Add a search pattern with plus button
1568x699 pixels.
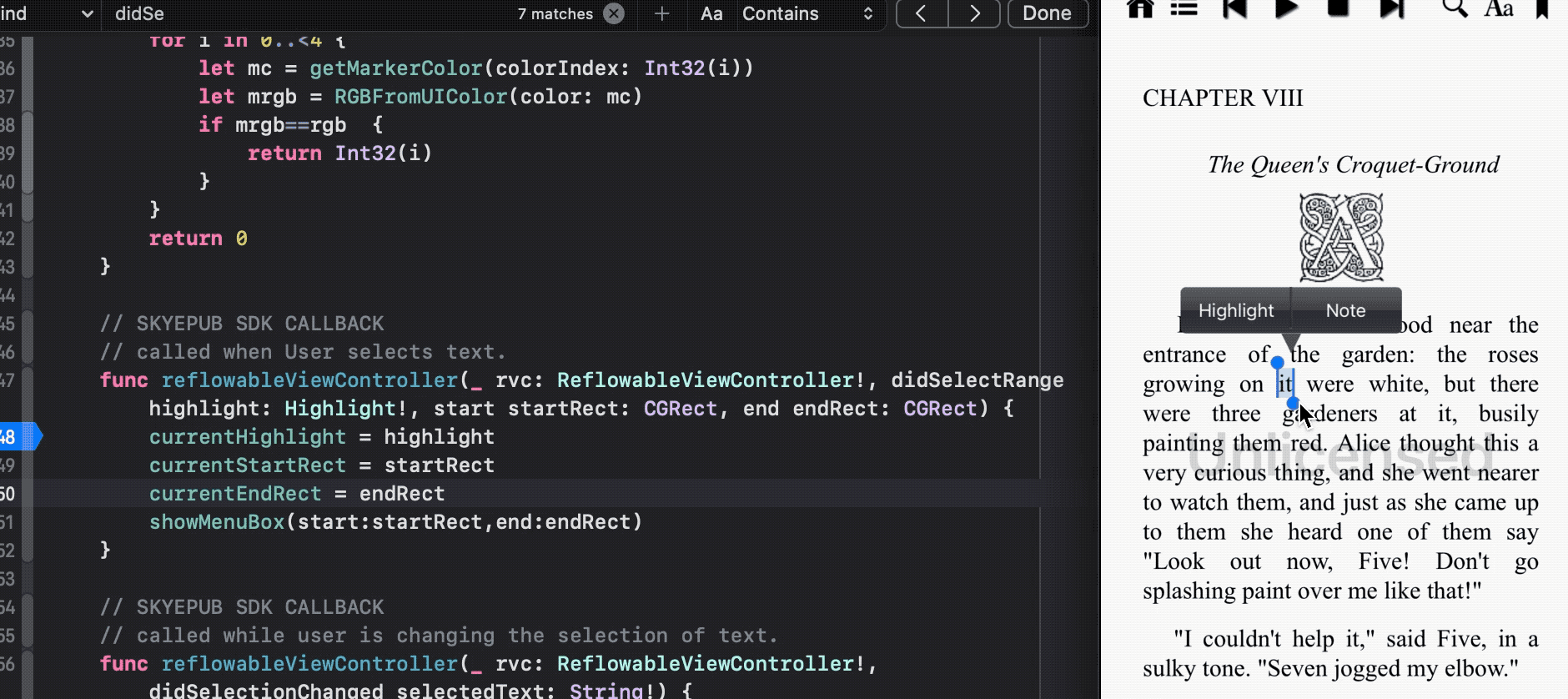point(661,13)
